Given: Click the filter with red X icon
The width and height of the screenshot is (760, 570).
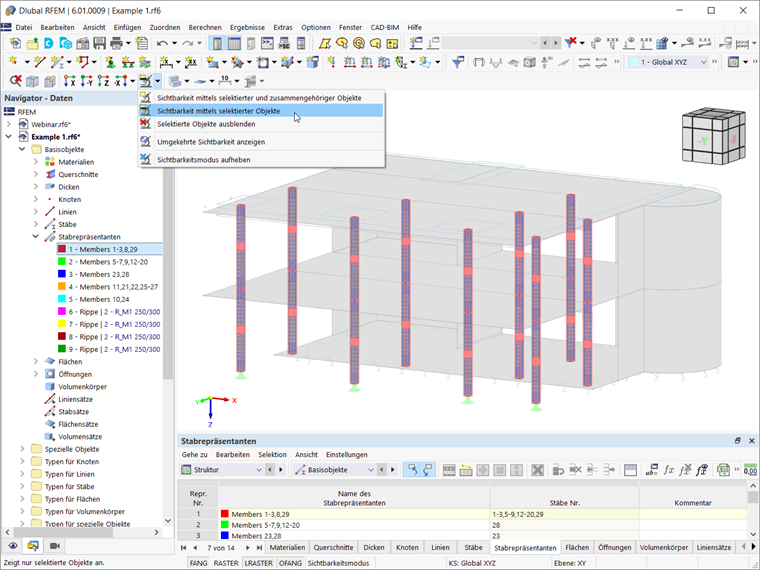Looking at the screenshot, I should 571,44.
